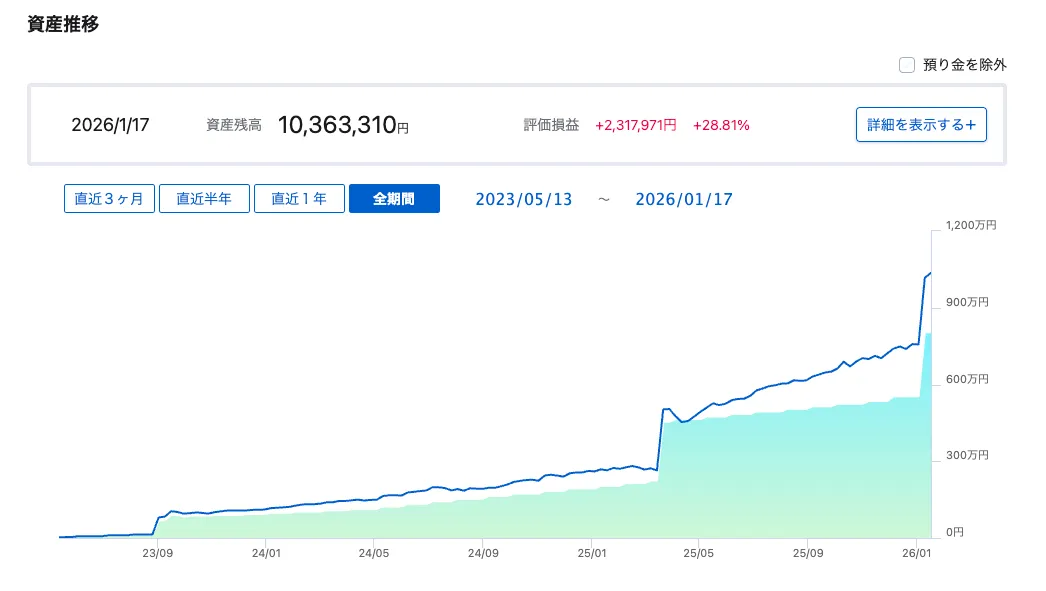Click the 26/01 x-axis label
1046x591 pixels.
[918, 552]
